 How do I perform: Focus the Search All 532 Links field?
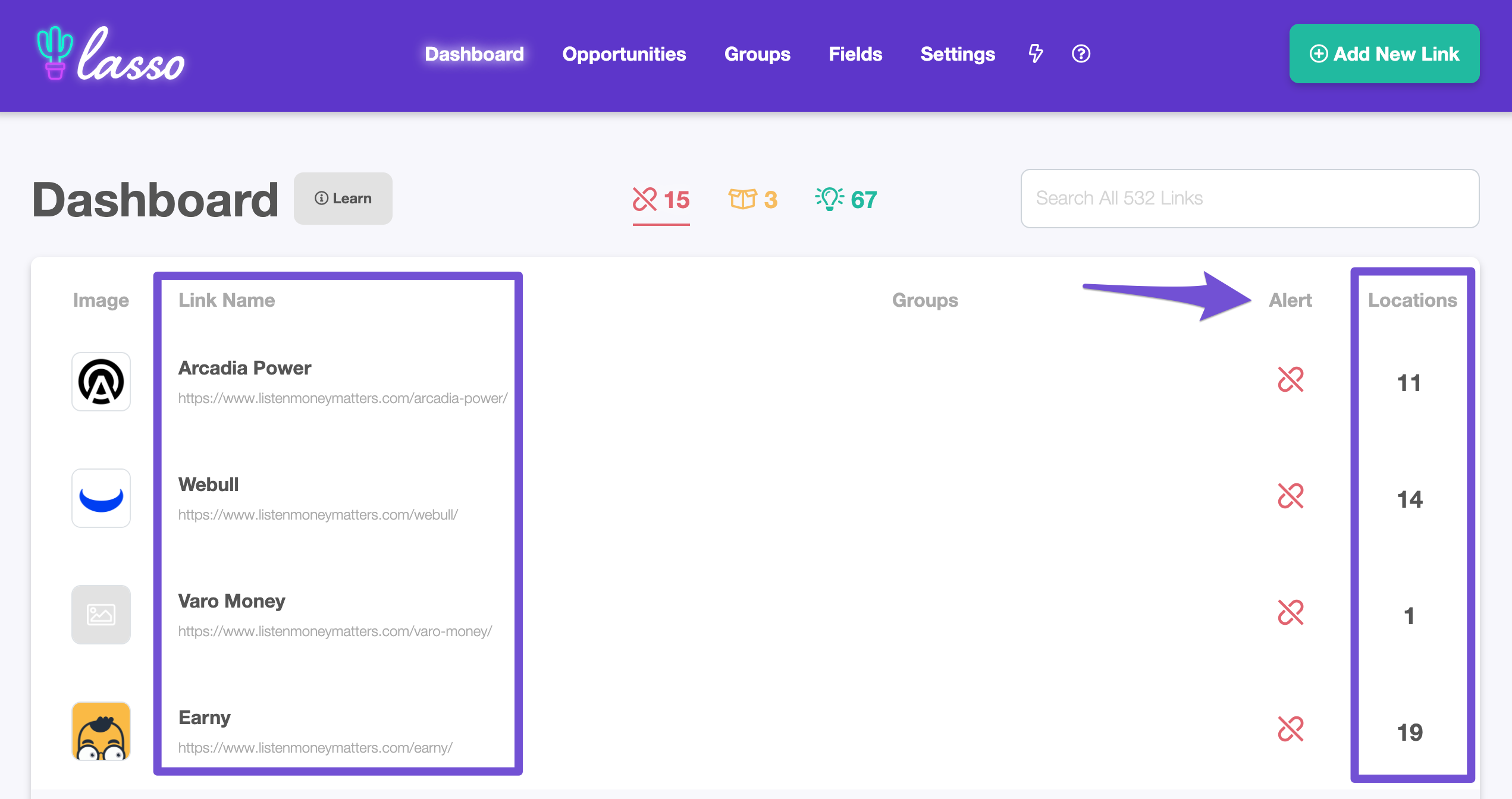click(x=1250, y=199)
